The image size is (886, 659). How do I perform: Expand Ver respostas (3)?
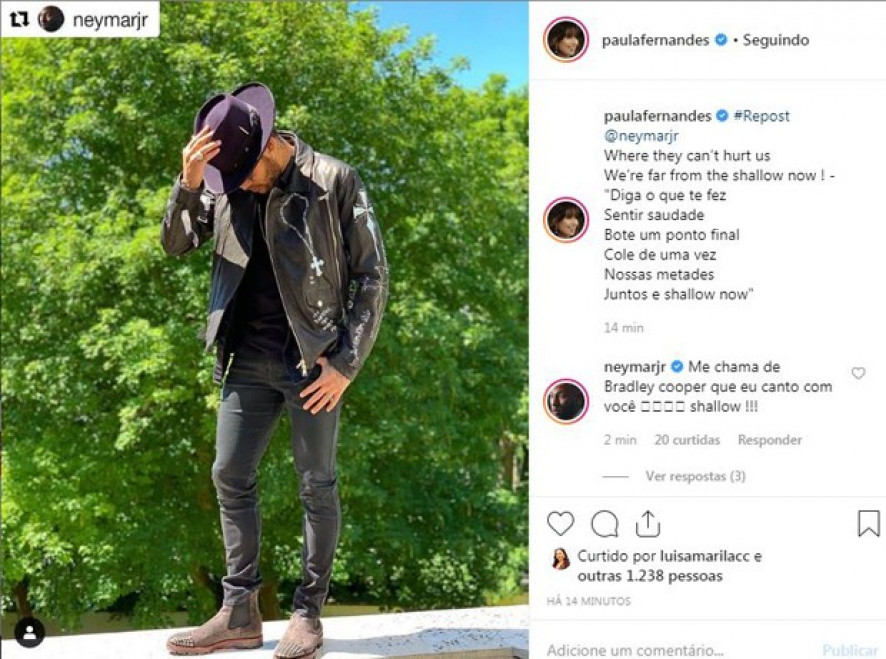click(x=696, y=476)
